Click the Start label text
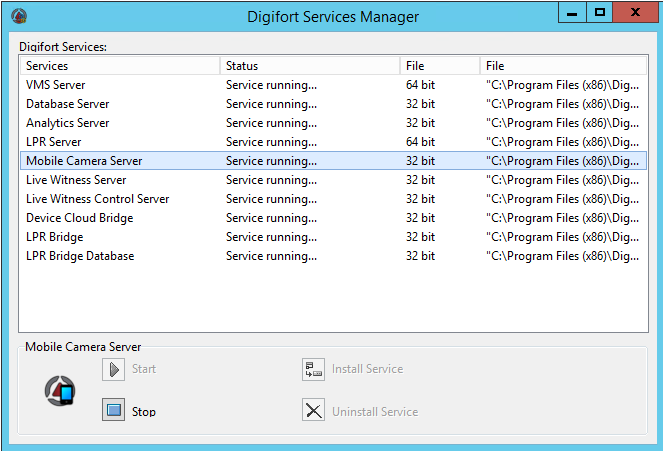The height and width of the screenshot is (451, 663). (x=144, y=369)
